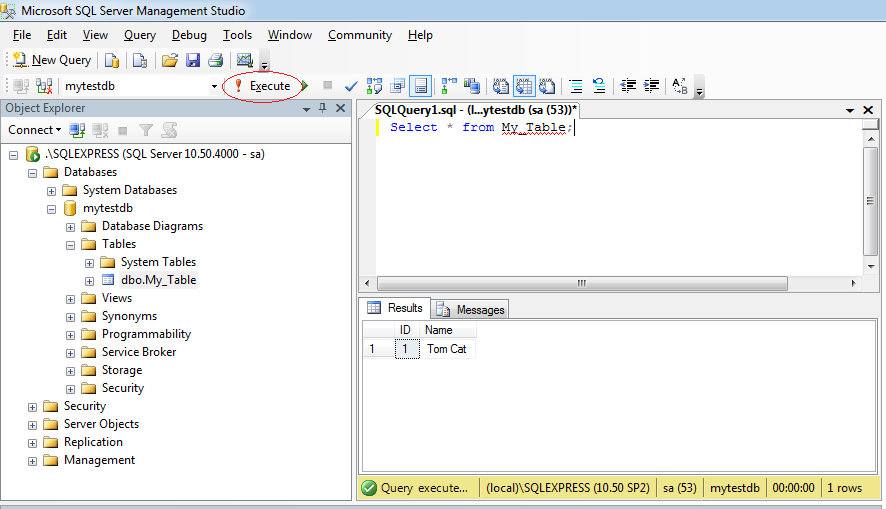Click Comment out selected lines icon
Screen dimensions: 886x509
(576, 86)
